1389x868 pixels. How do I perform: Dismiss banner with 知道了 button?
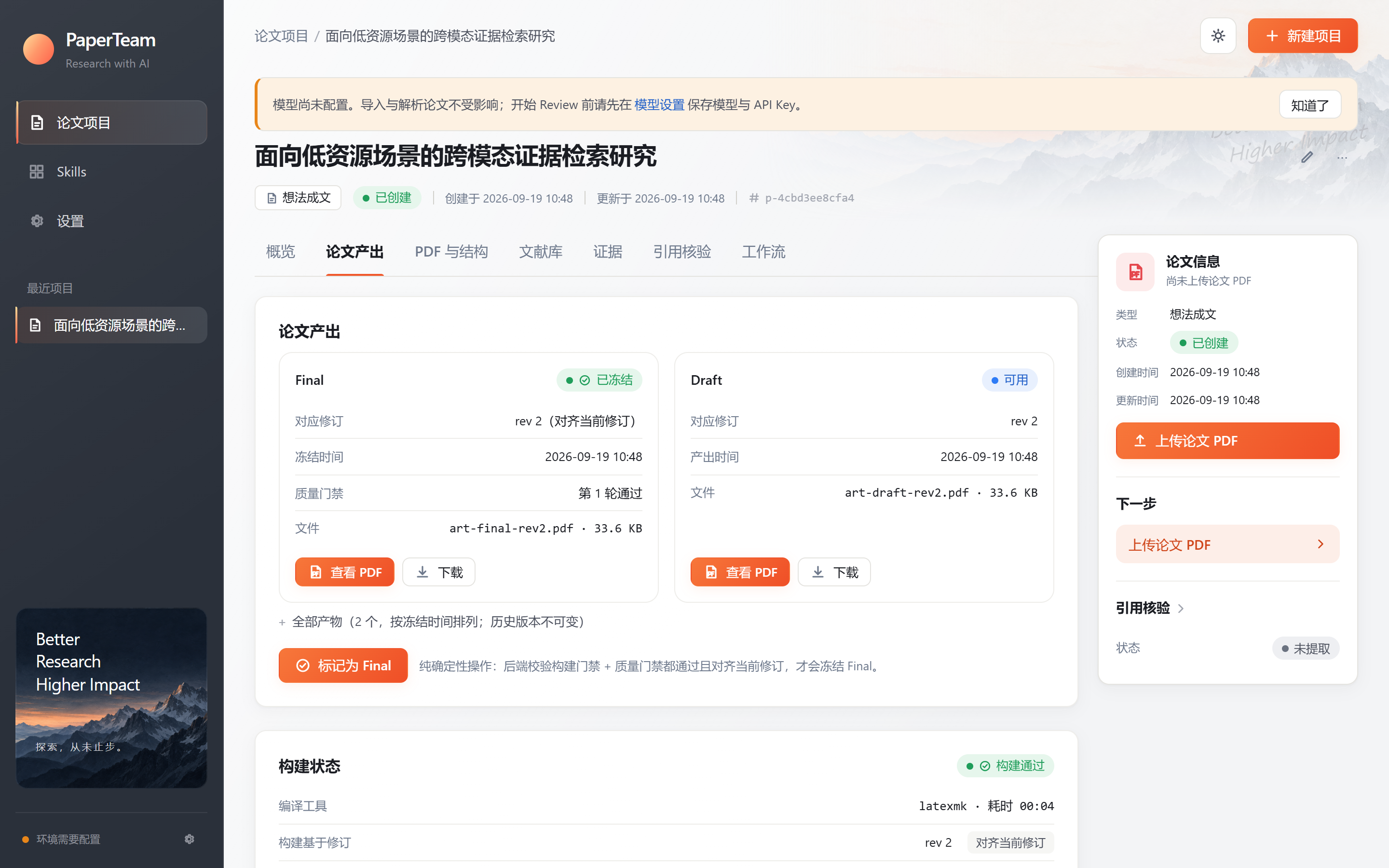(1309, 105)
